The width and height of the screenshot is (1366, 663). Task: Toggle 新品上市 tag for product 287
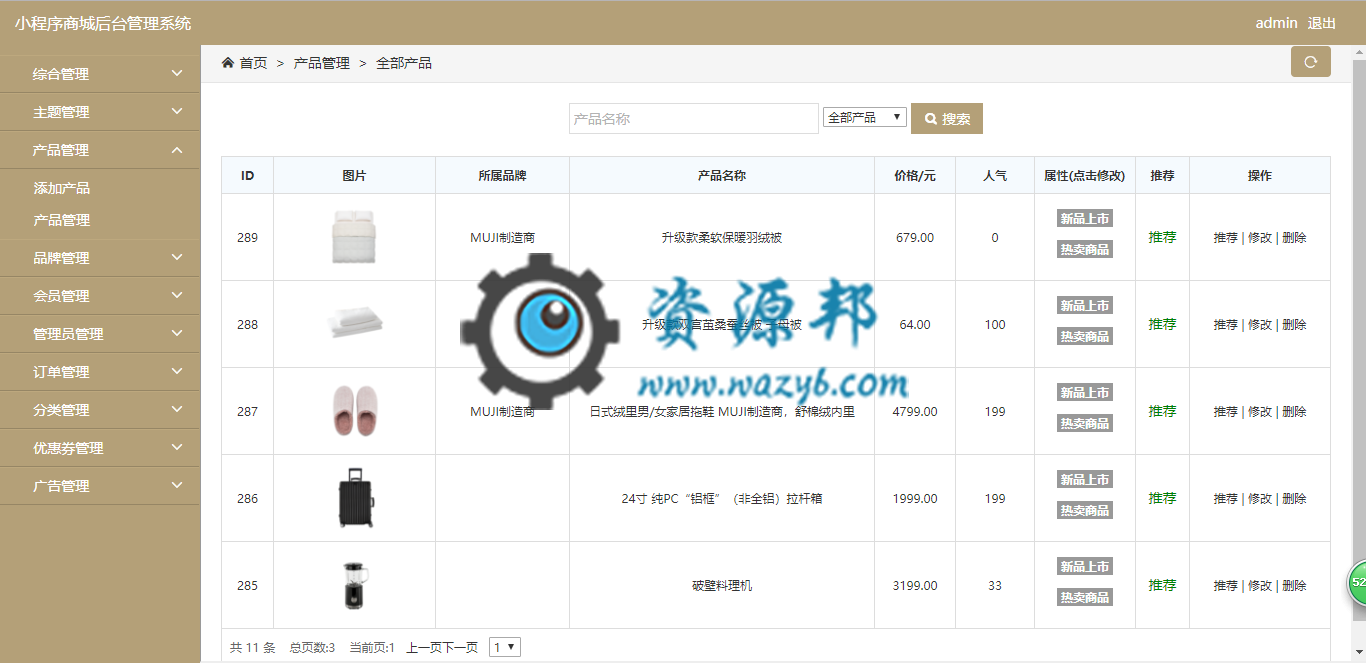click(x=1085, y=393)
